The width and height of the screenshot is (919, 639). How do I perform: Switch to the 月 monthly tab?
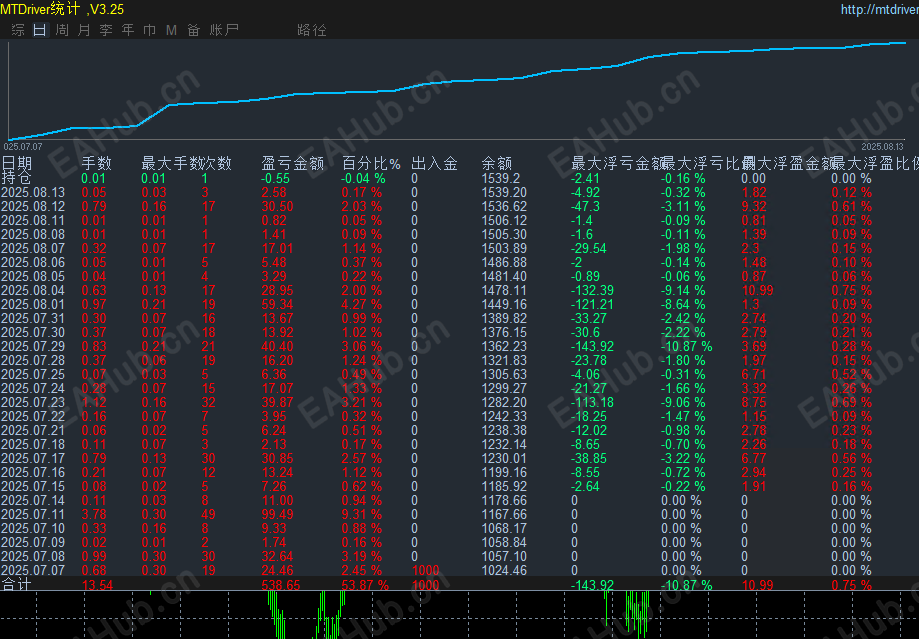(x=84, y=30)
